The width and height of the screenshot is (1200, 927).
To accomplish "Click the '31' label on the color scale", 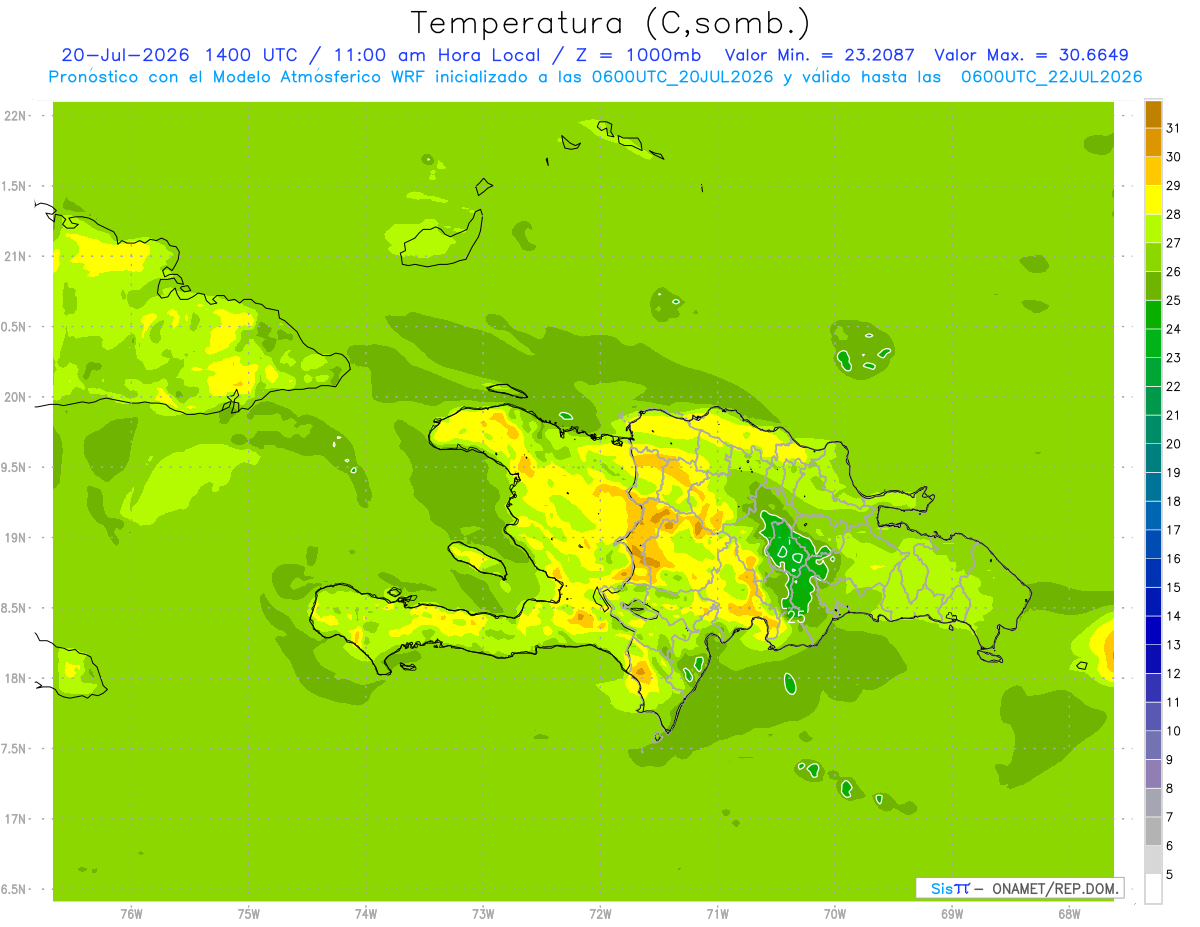I will (x=1173, y=128).
